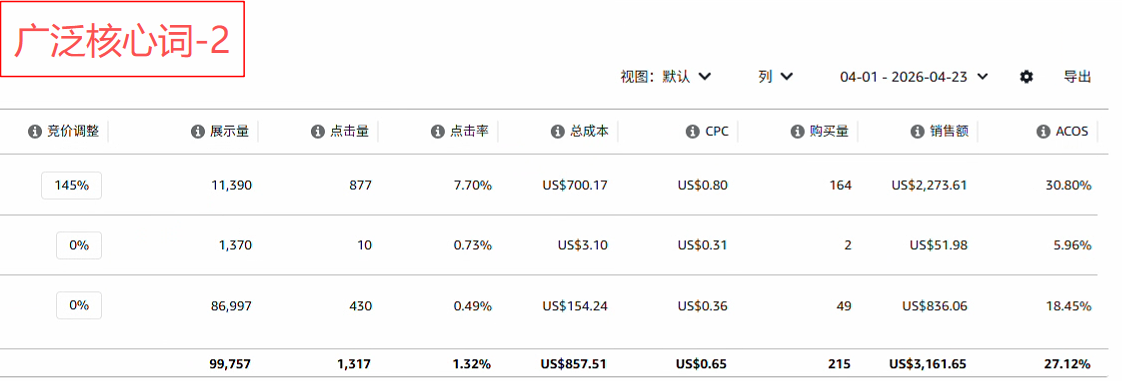Edit the 0% bid adjustment in US$154.24 row
Screen dimensions: 1122x381
[79, 305]
